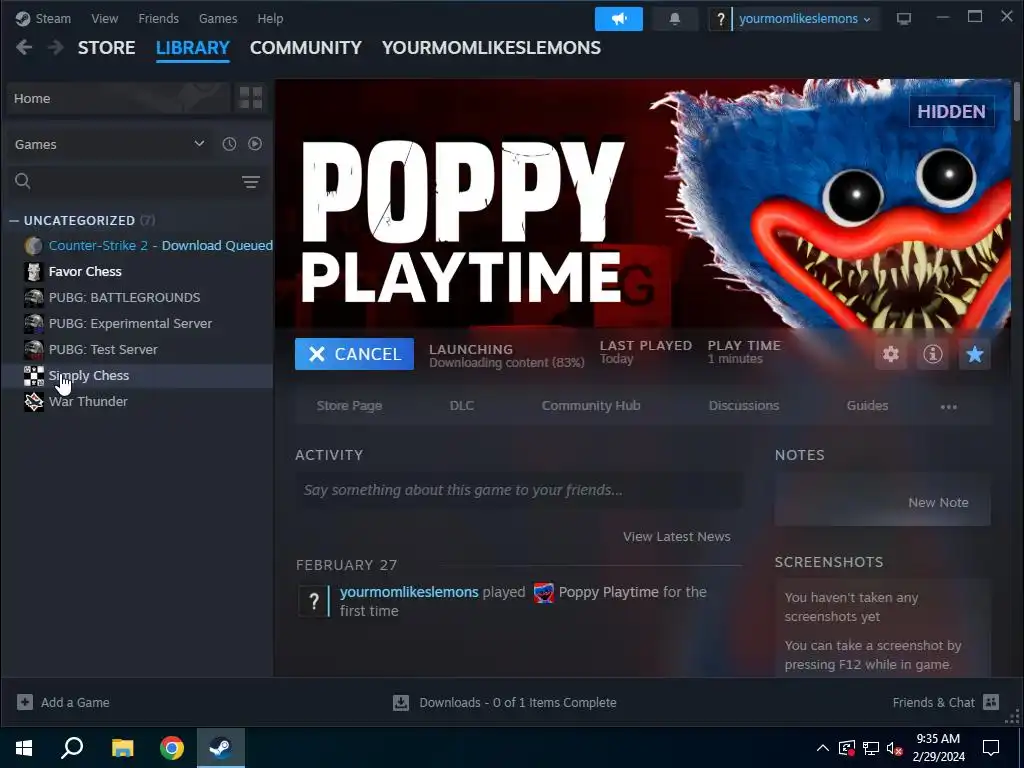Go forward with the right arrow

coord(56,47)
